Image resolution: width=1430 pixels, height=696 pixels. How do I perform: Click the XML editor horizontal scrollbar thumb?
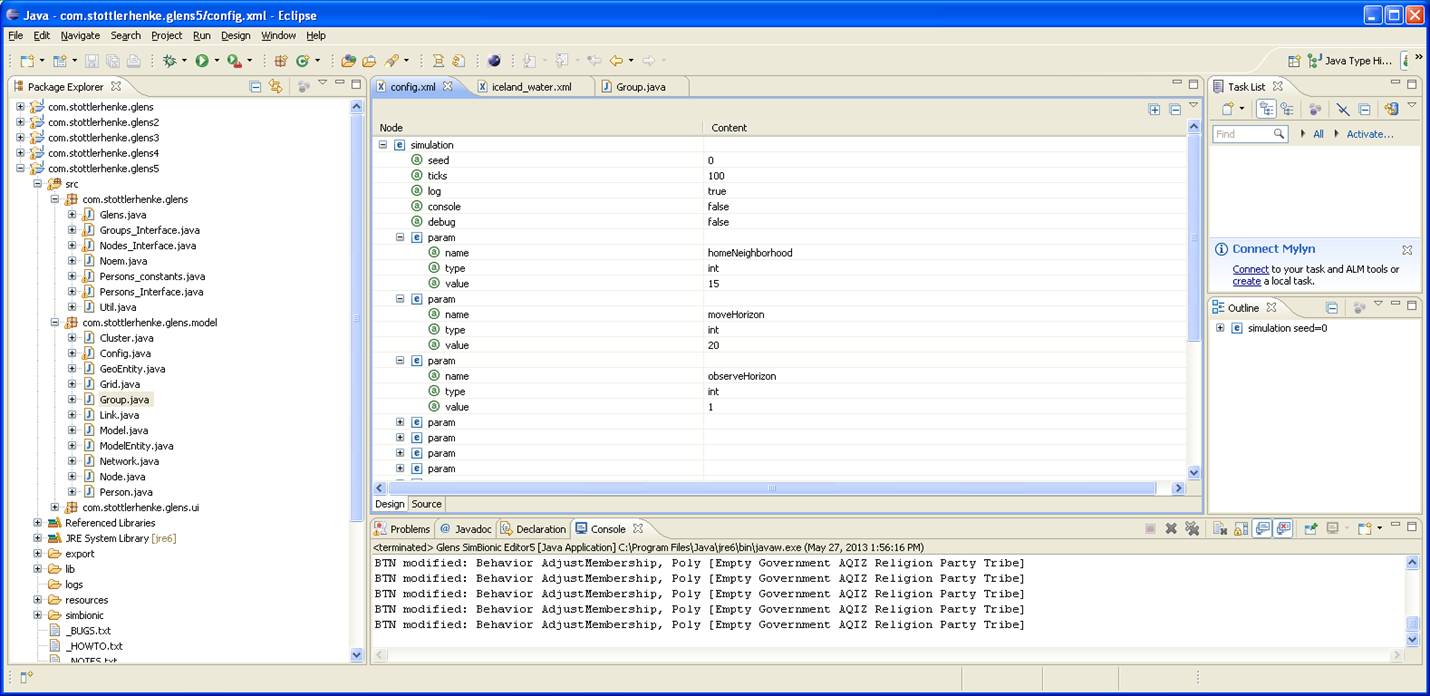click(x=770, y=488)
